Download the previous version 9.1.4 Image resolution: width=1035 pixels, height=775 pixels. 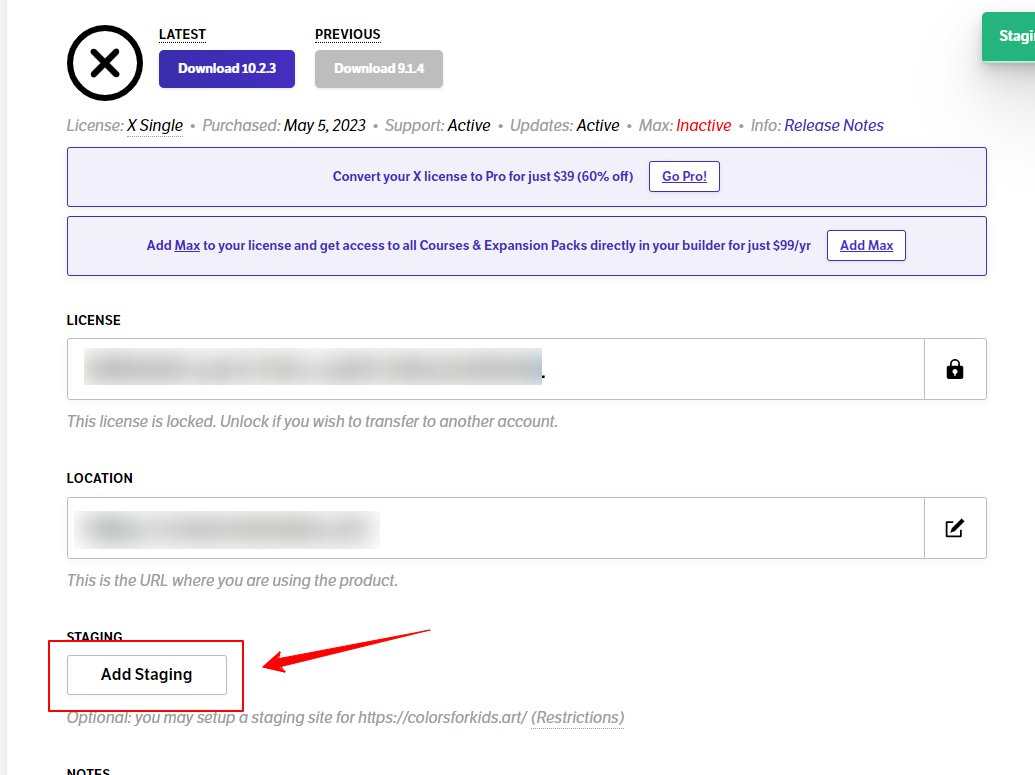(379, 69)
